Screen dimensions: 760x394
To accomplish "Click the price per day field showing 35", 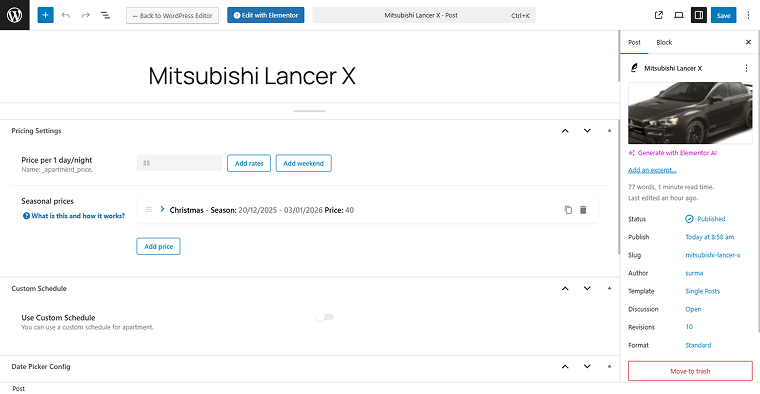I will tap(179, 163).
